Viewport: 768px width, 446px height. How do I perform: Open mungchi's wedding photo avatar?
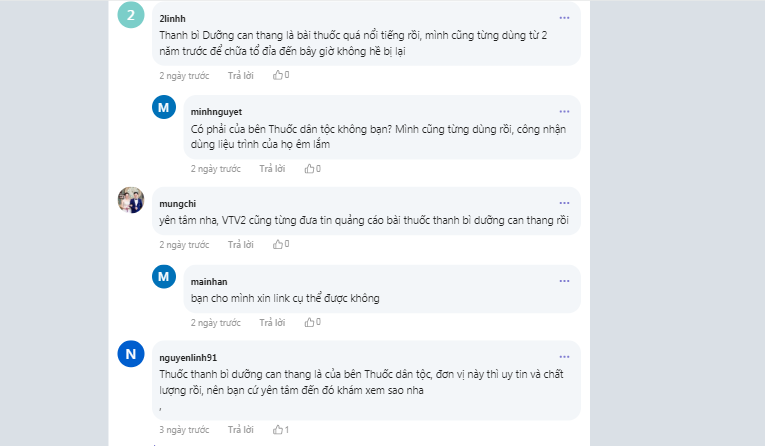[131, 200]
